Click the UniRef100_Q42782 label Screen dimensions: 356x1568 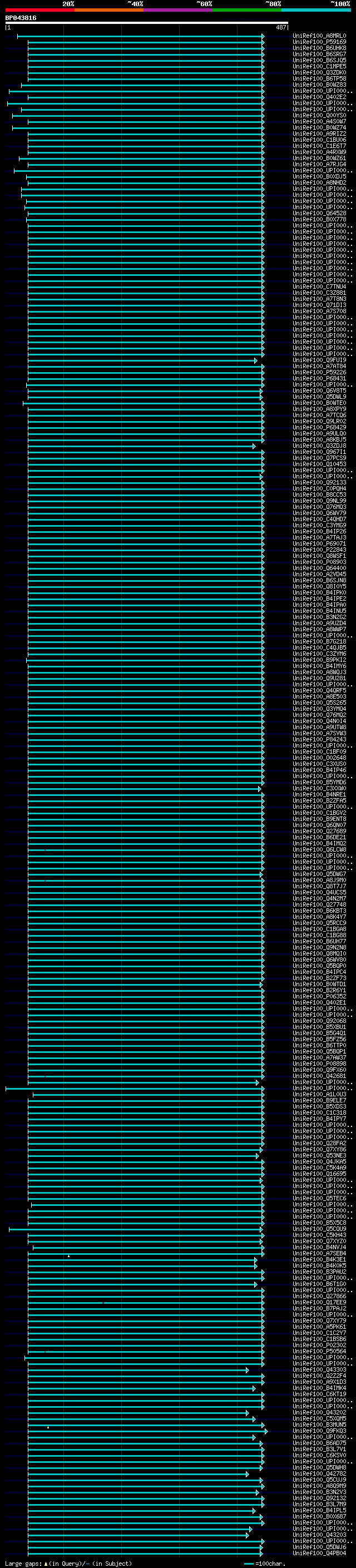pyautogui.click(x=319, y=1473)
